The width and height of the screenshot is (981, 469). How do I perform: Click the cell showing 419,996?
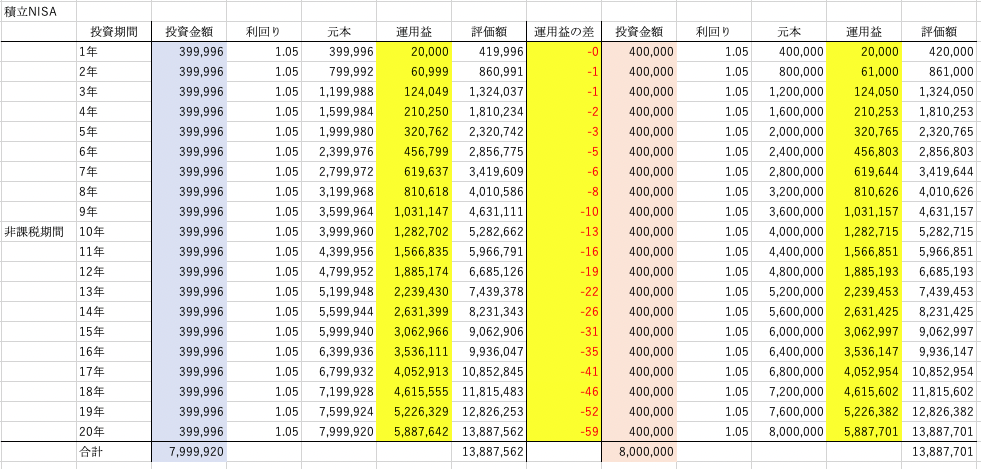490,51
